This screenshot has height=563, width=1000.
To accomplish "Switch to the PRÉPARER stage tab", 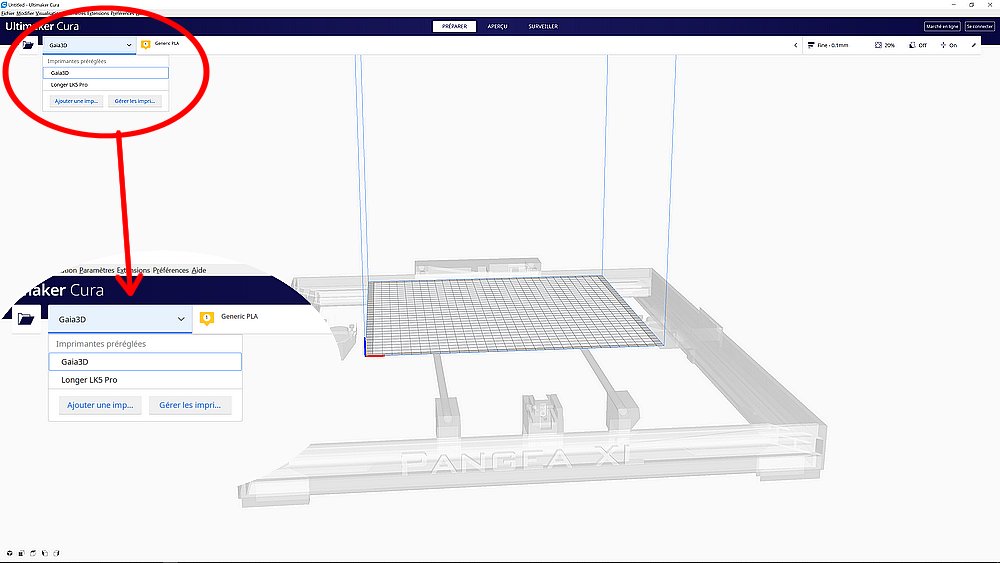I will click(x=454, y=26).
